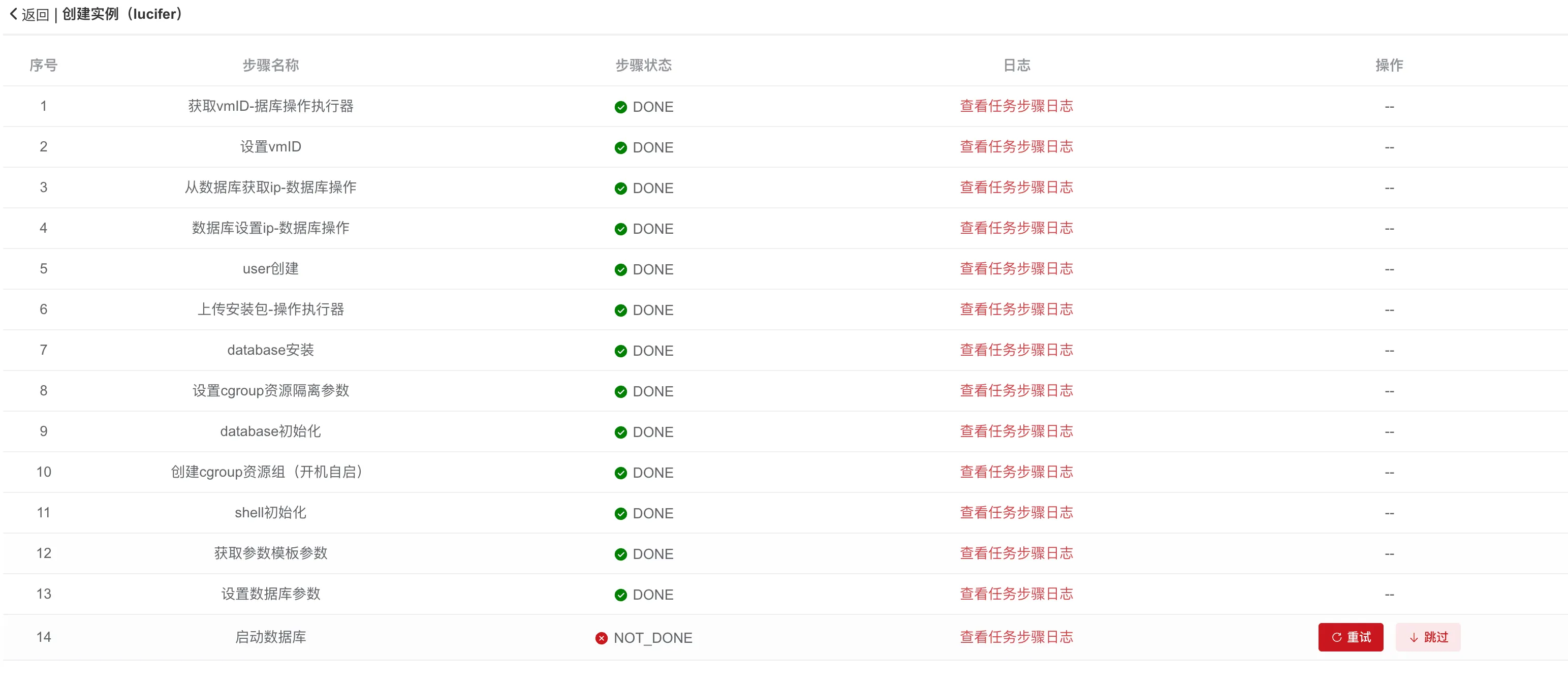Open logs of the failed 启动数据库 step
Viewport: 1568px width, 684px height.
[1016, 637]
